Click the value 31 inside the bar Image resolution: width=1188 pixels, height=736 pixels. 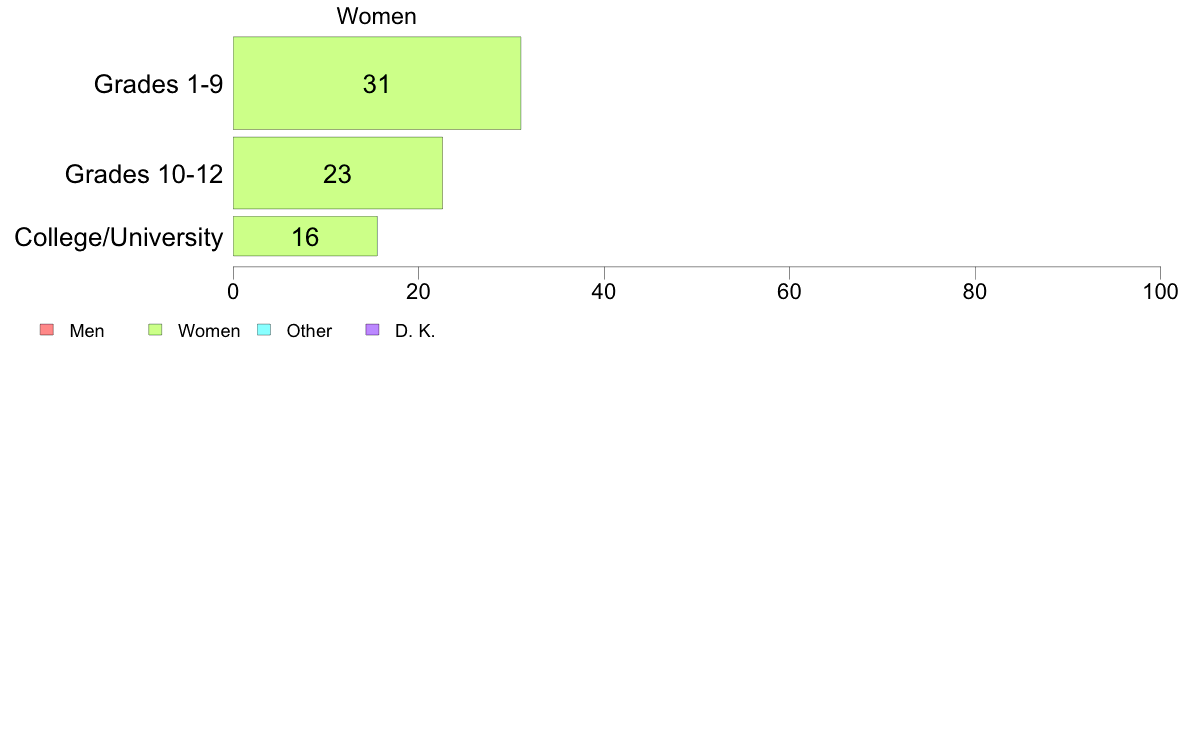pyautogui.click(x=377, y=84)
